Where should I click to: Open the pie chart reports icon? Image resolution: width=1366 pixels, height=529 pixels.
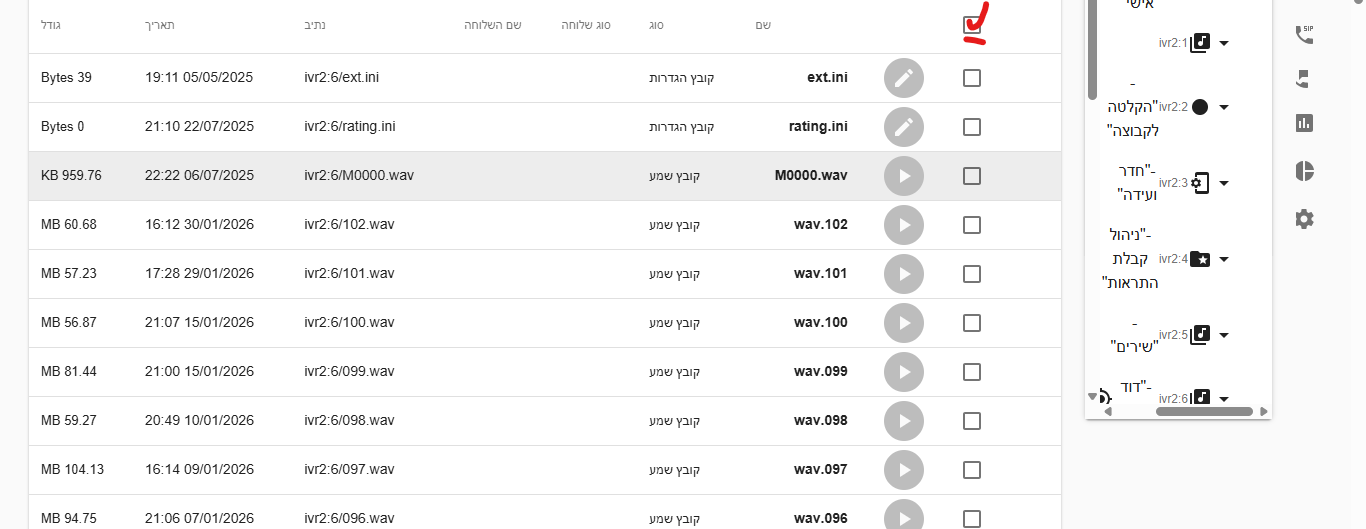[x=1304, y=171]
